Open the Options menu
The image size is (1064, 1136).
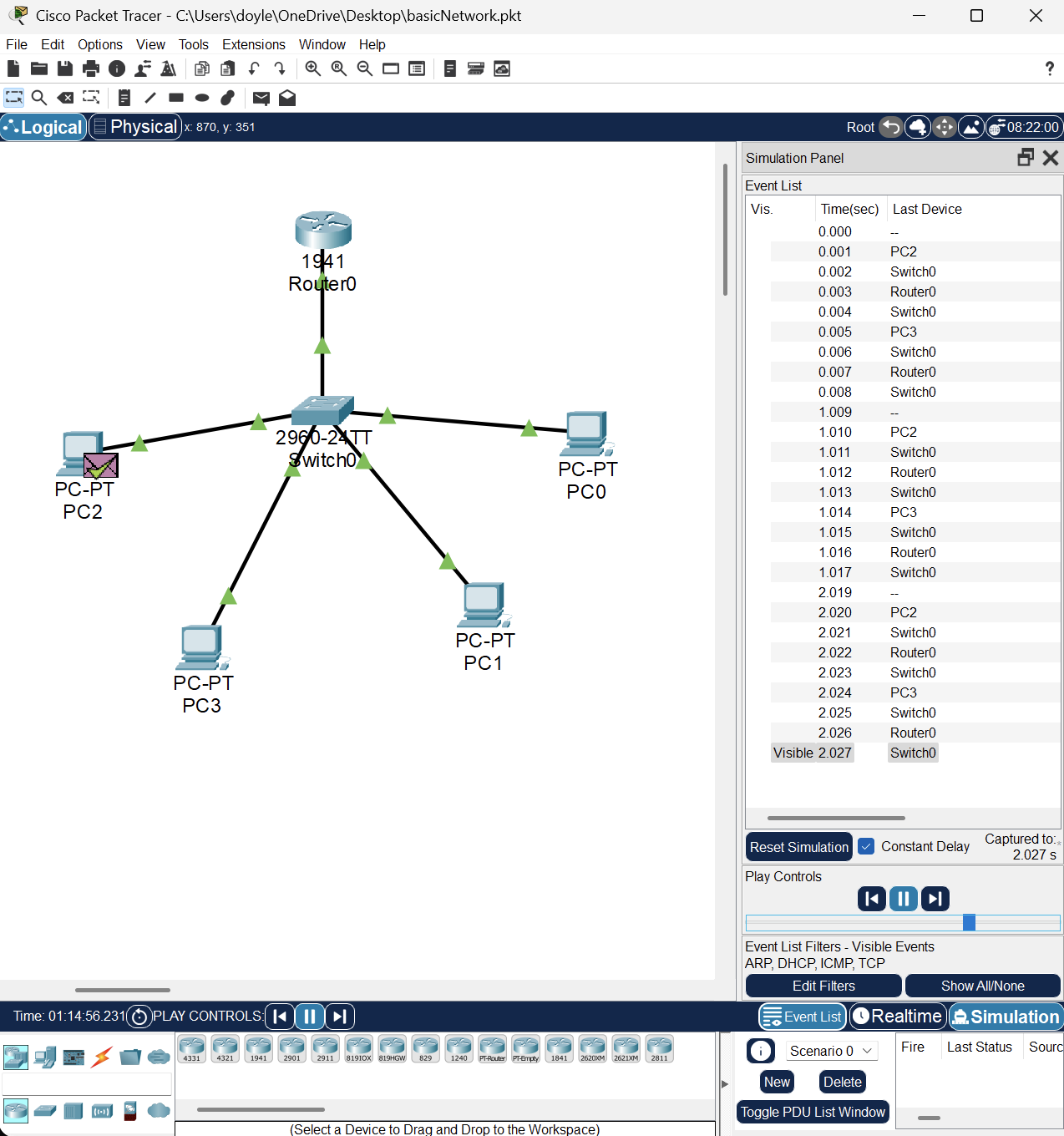[100, 44]
